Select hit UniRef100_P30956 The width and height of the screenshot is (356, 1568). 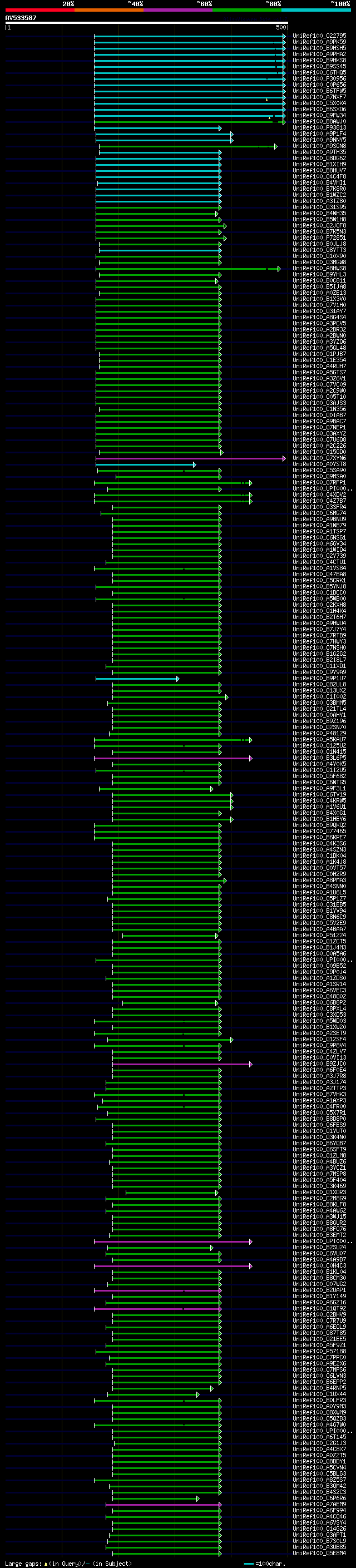click(x=319, y=78)
